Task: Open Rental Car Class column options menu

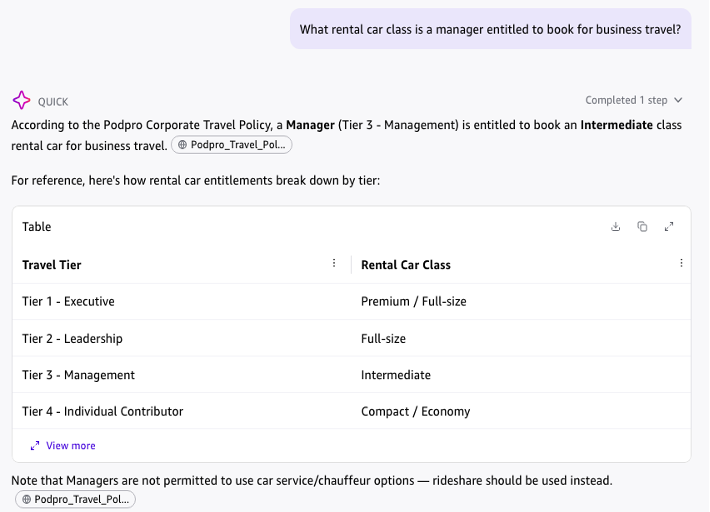Action: pyautogui.click(x=681, y=263)
